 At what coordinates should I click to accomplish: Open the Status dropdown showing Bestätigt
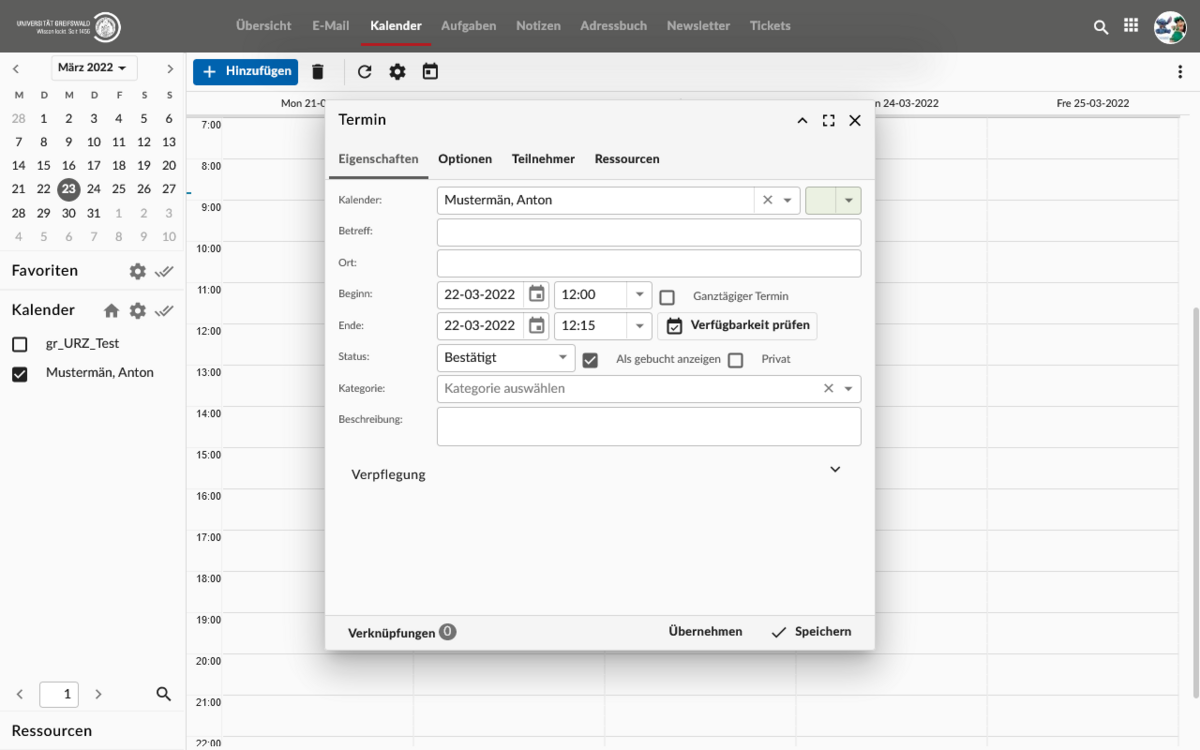point(505,358)
